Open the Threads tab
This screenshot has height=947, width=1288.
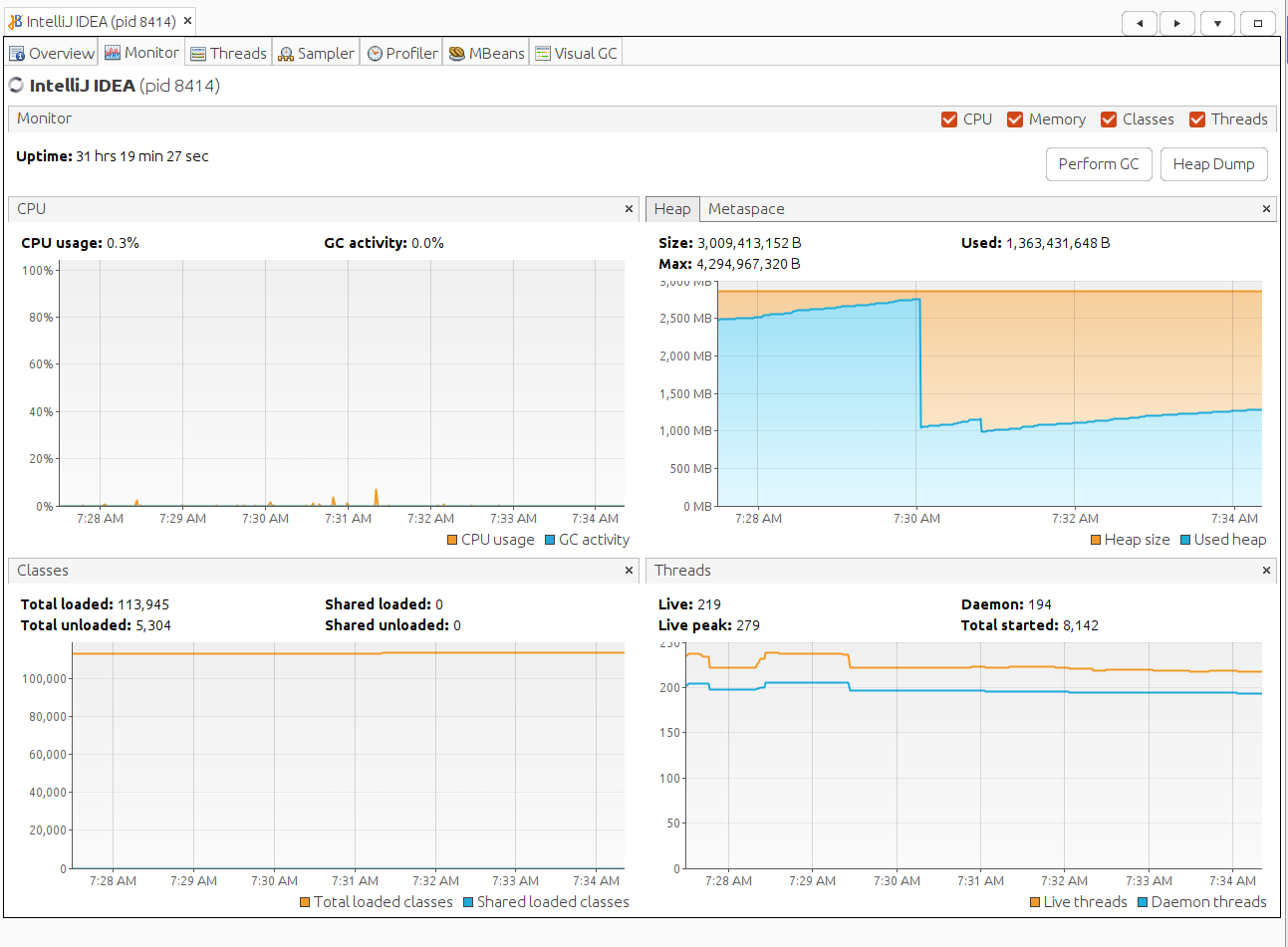(x=228, y=54)
